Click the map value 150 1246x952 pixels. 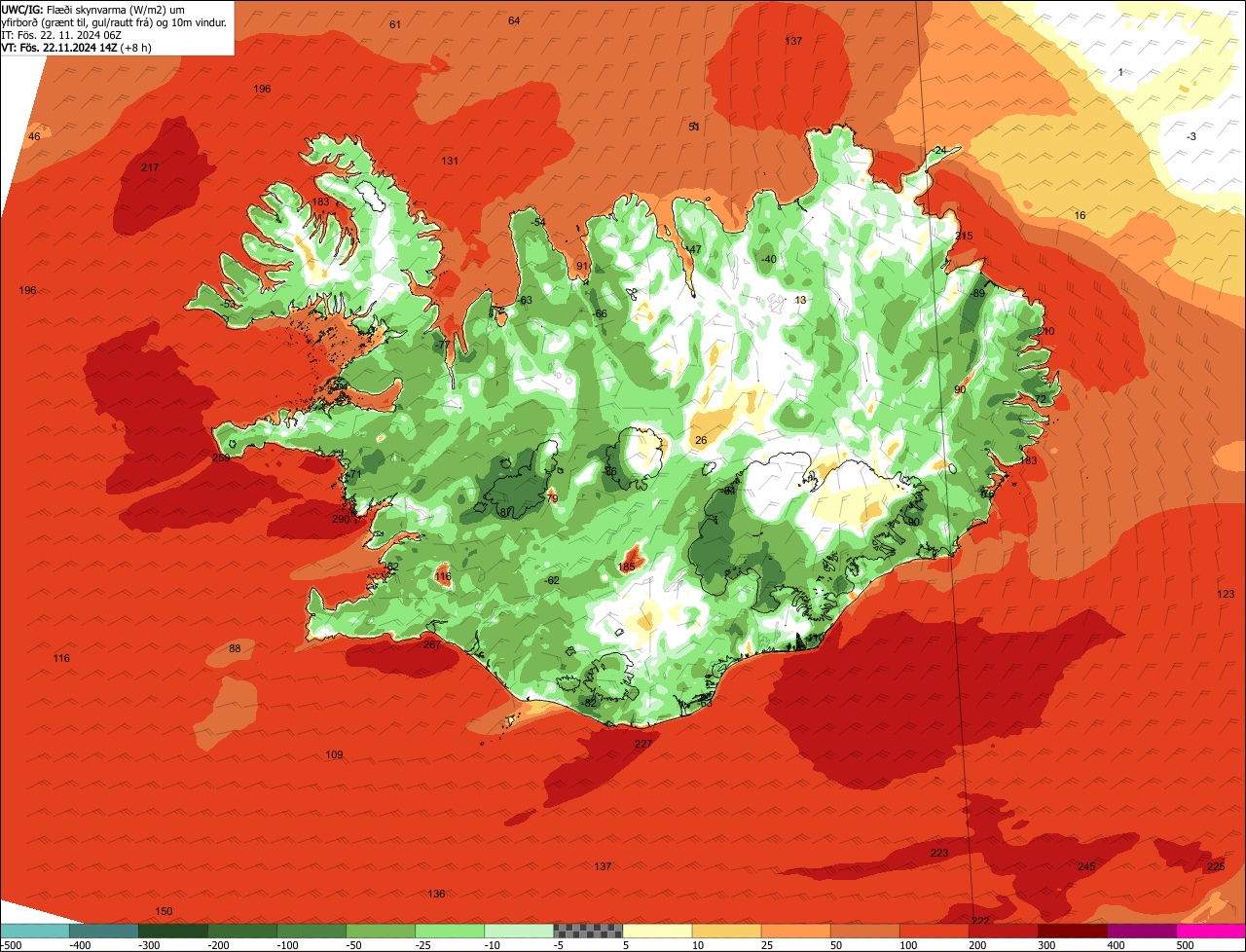pyautogui.click(x=164, y=911)
